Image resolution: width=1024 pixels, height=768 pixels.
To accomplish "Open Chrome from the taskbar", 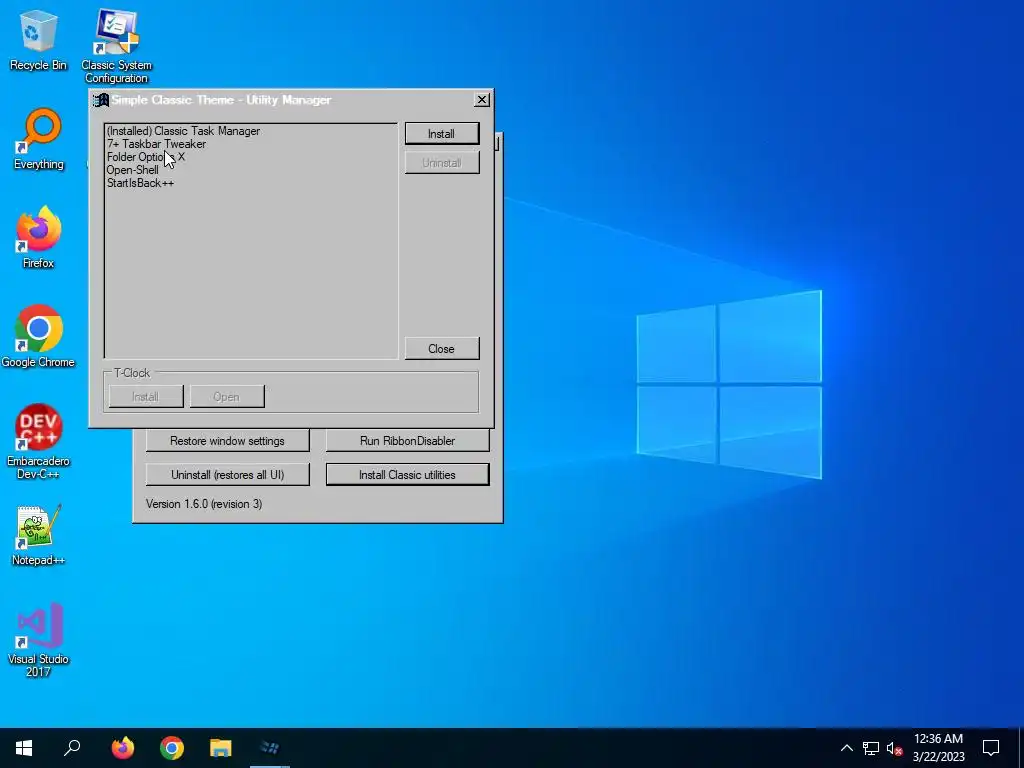I will [x=172, y=748].
